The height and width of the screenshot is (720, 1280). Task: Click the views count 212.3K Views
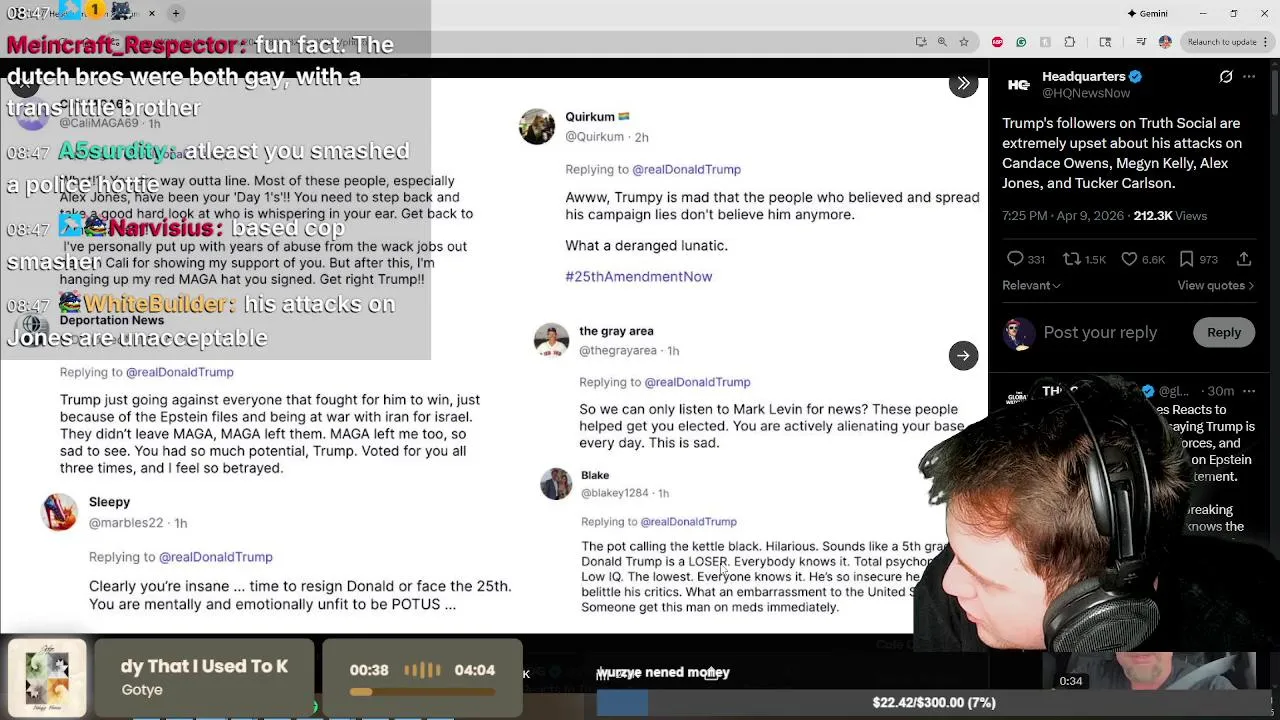click(x=1170, y=216)
